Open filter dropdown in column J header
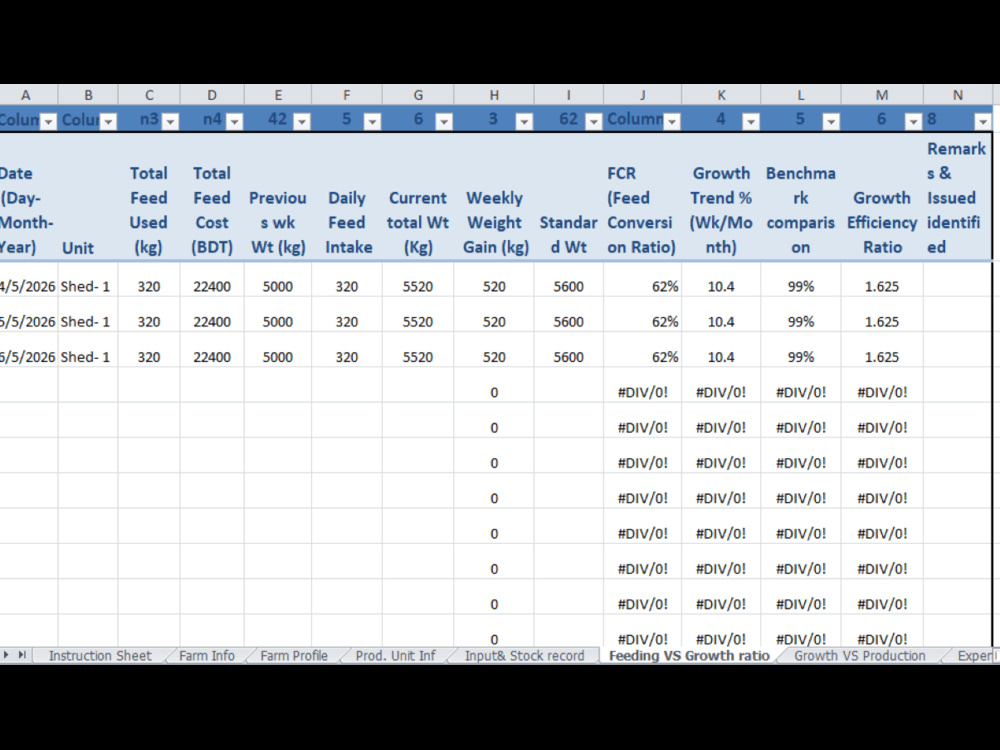Image resolution: width=1000 pixels, height=750 pixels. click(x=672, y=121)
